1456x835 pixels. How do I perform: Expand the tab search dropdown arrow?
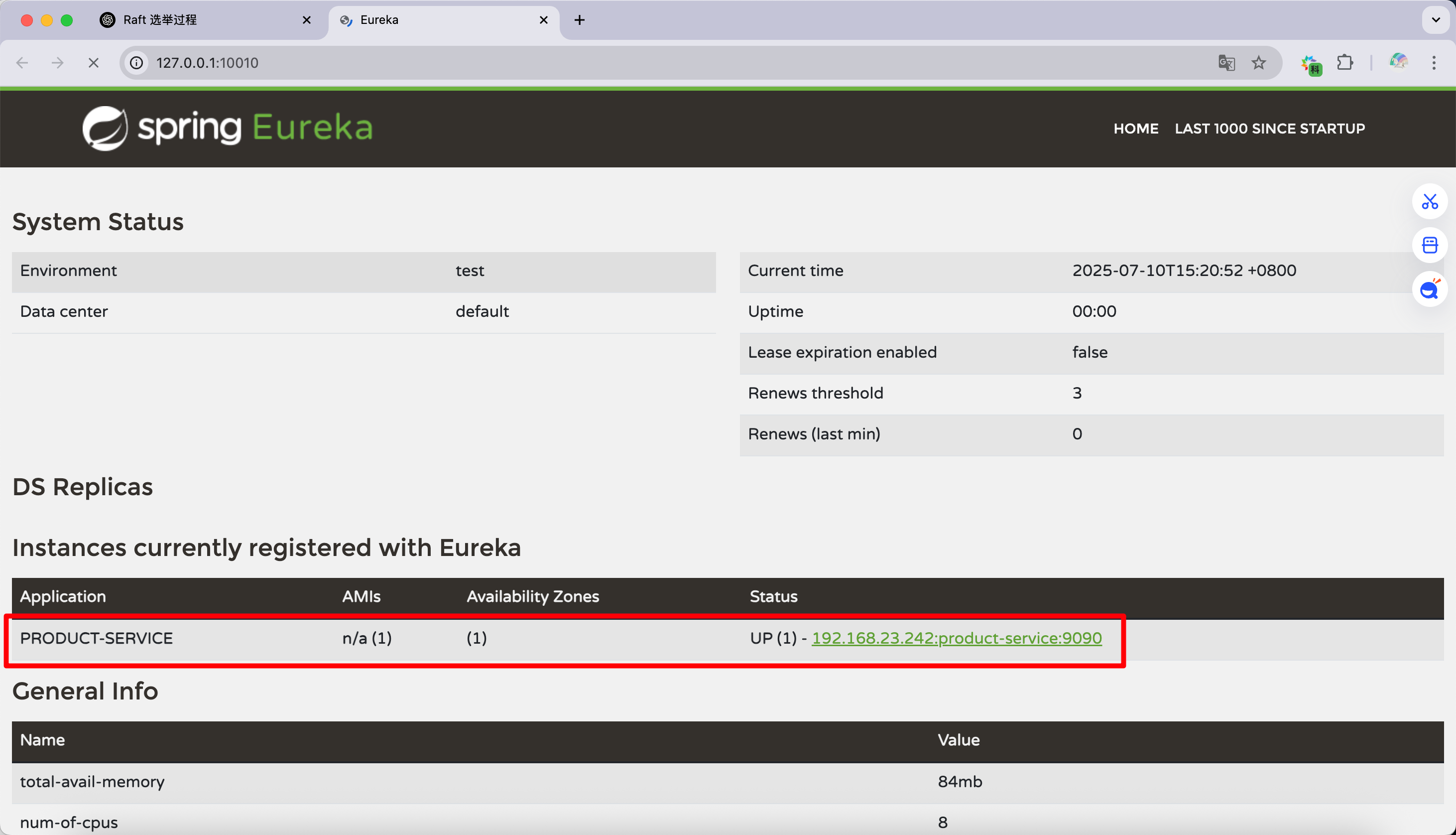coord(1436,20)
